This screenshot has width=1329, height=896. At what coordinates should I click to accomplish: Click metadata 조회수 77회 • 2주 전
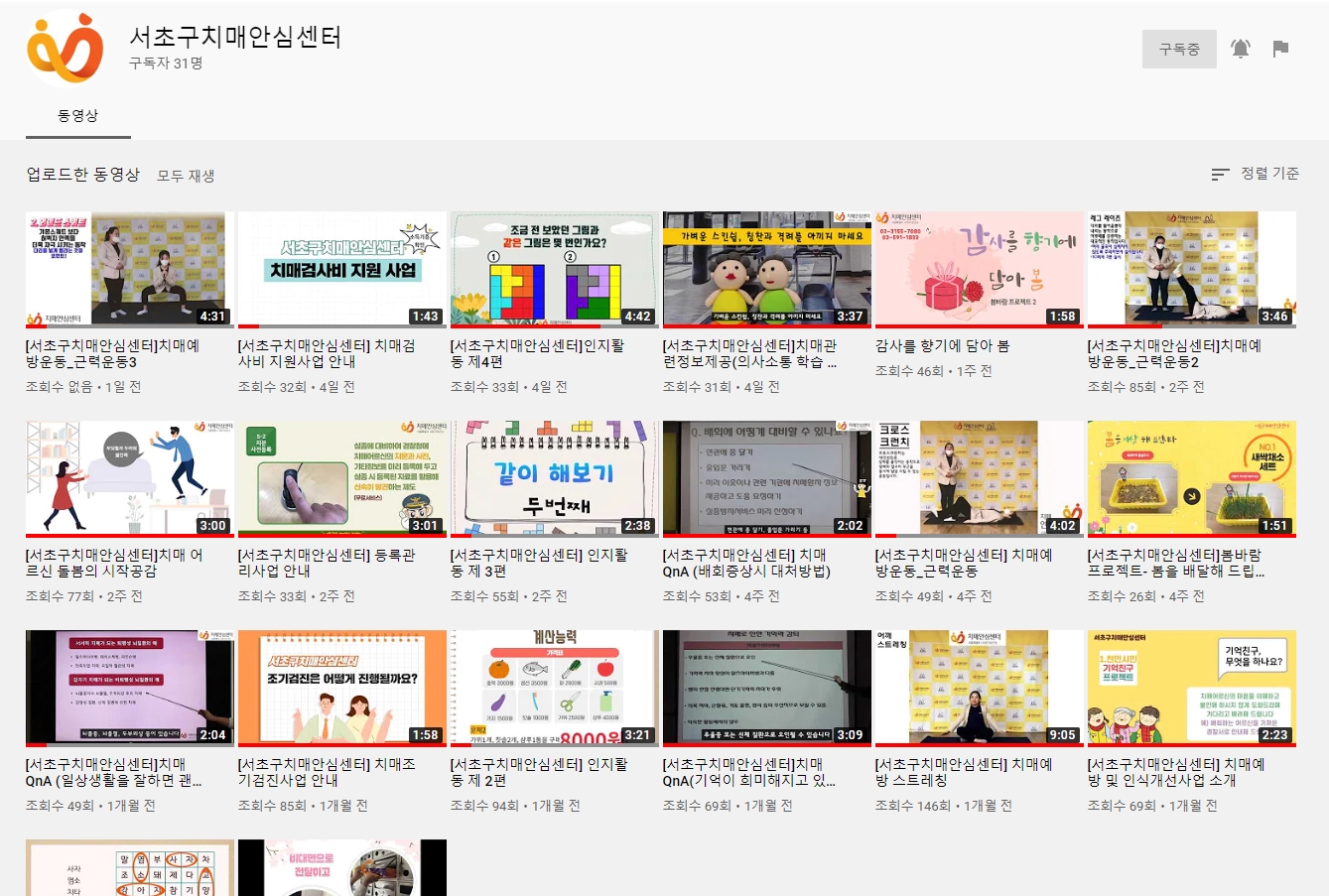84,597
